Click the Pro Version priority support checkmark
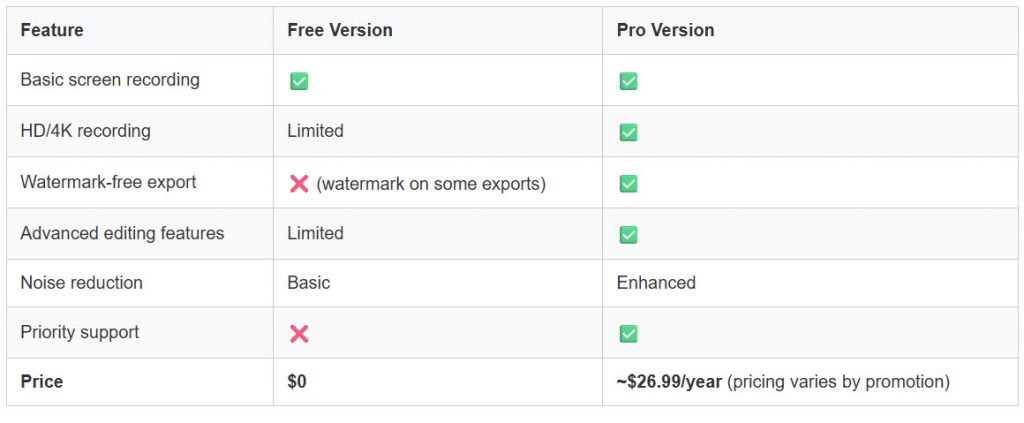The height and width of the screenshot is (423, 1024). pyautogui.click(x=628, y=334)
